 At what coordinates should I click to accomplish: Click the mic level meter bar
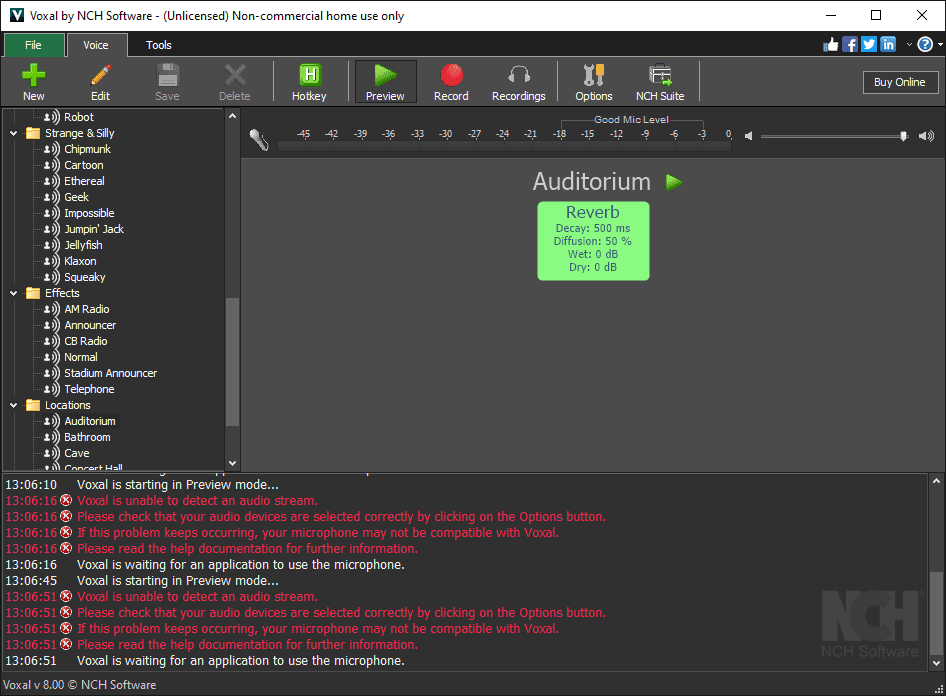[x=504, y=146]
